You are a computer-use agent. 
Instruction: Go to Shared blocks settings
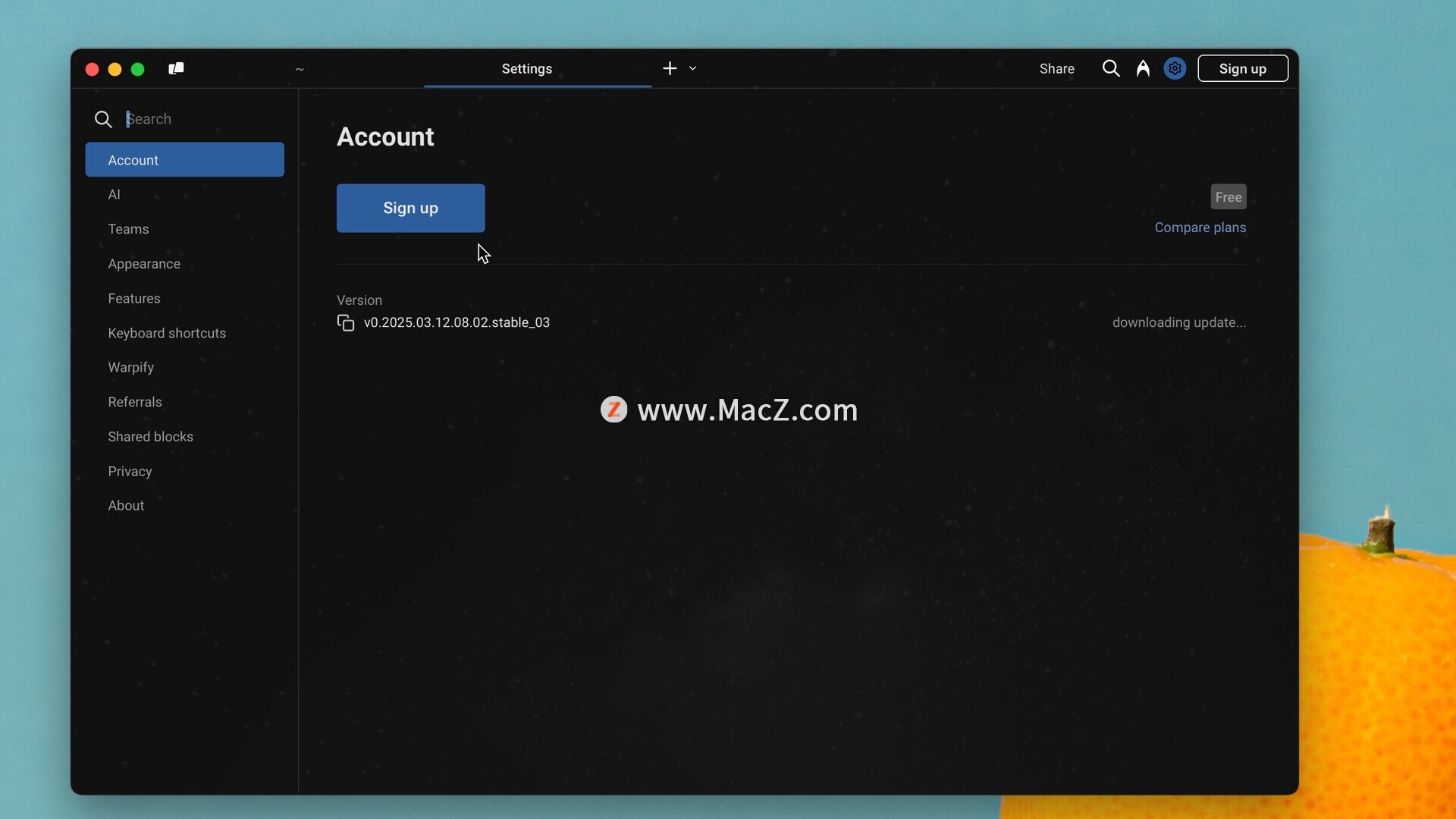[184, 437]
